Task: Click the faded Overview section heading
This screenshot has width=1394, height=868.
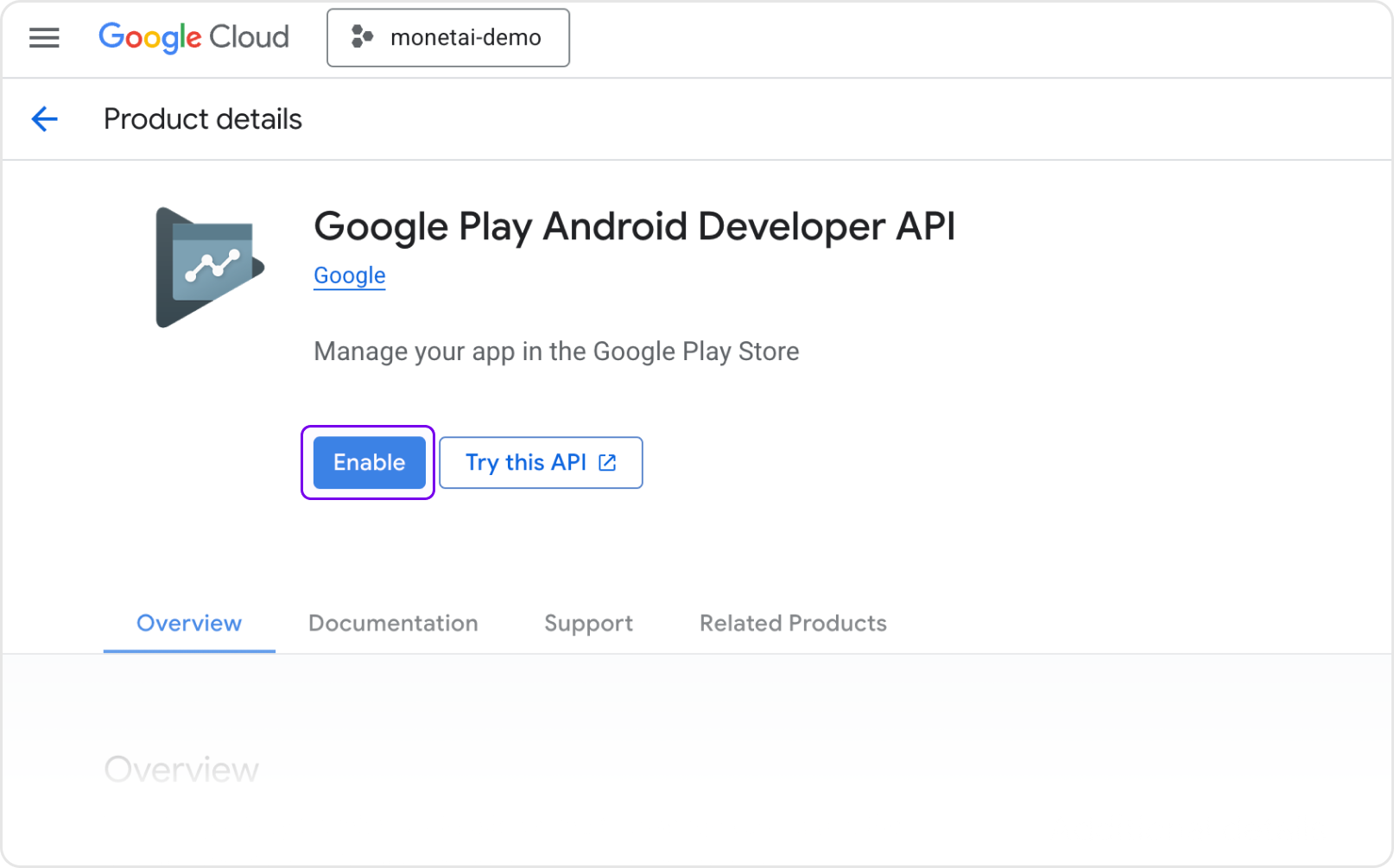Action: 181,770
